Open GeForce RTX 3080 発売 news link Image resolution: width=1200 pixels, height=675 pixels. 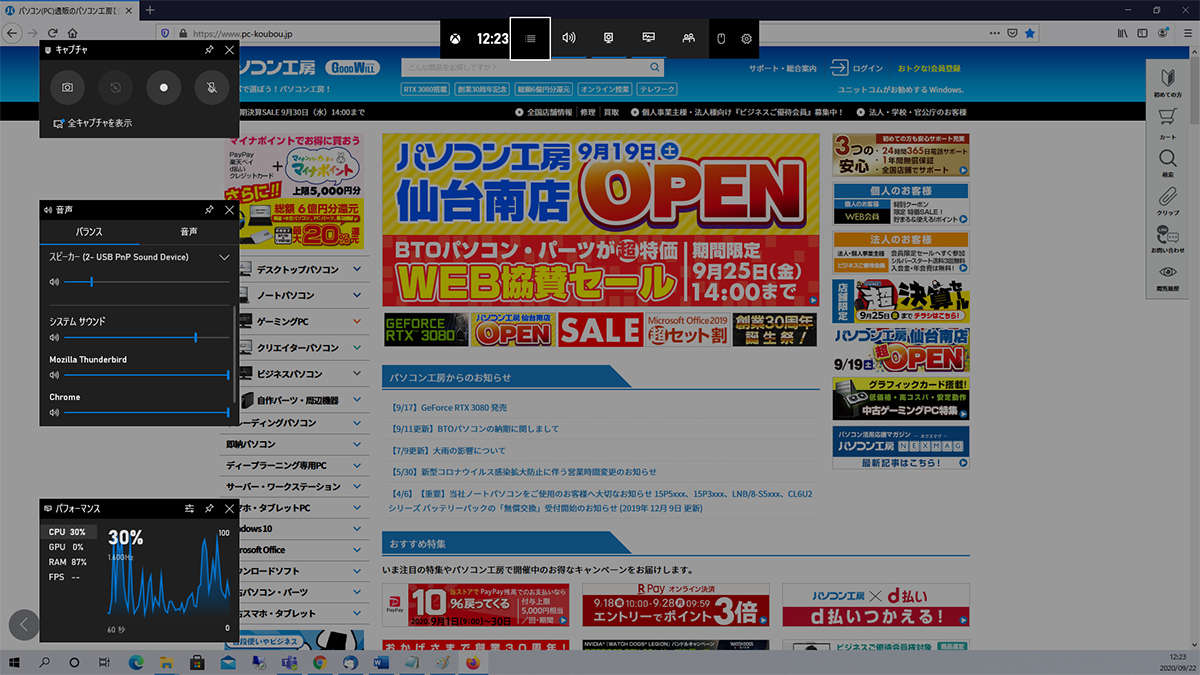[450, 408]
